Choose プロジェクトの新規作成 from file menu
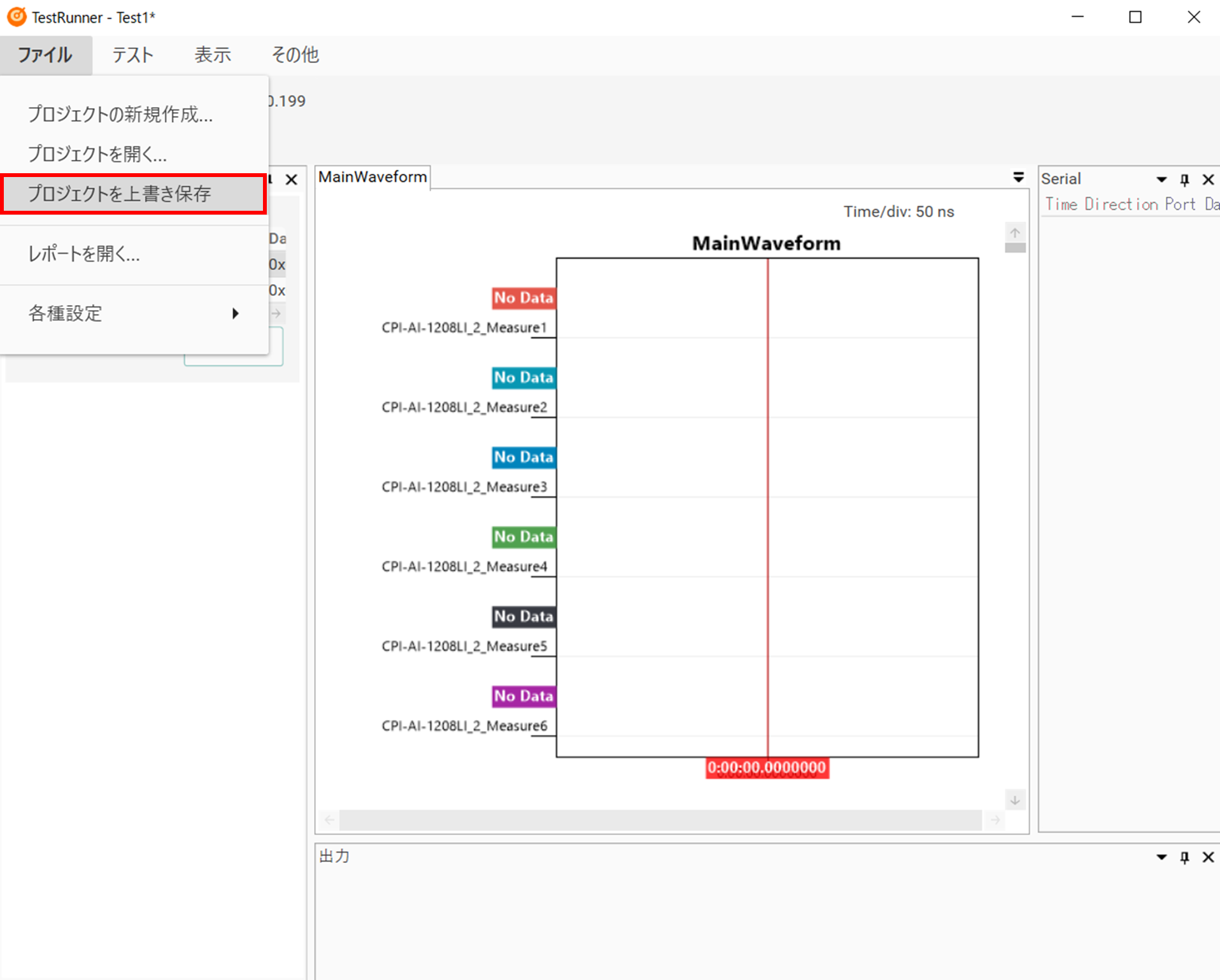The image size is (1220, 980). point(120,115)
